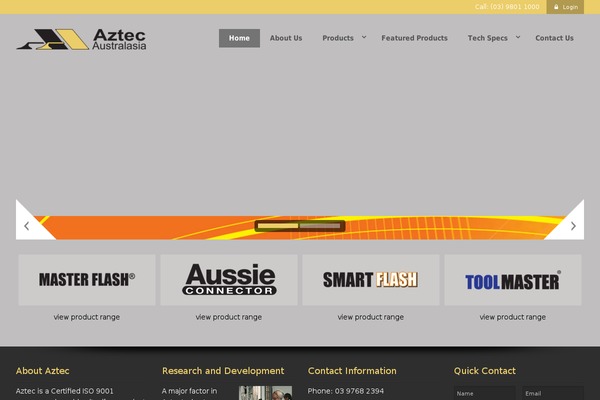View product range under Aussie Connector
This screenshot has width=600, height=400.
click(x=229, y=317)
